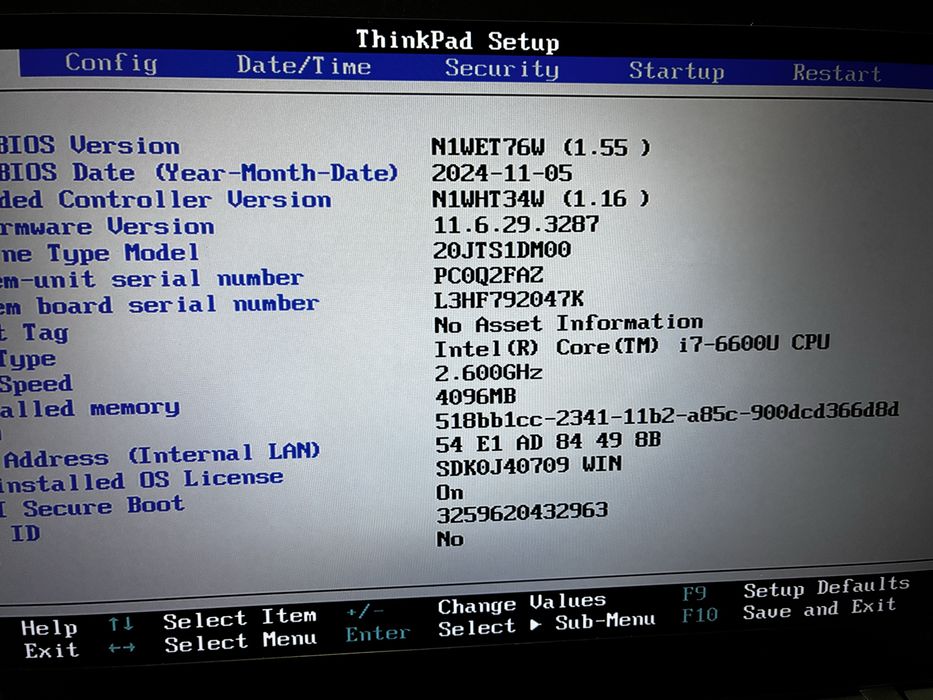Screen dimensions: 933x700
Task: Click firmware value 11.6.29.3287
Action: [516, 224]
